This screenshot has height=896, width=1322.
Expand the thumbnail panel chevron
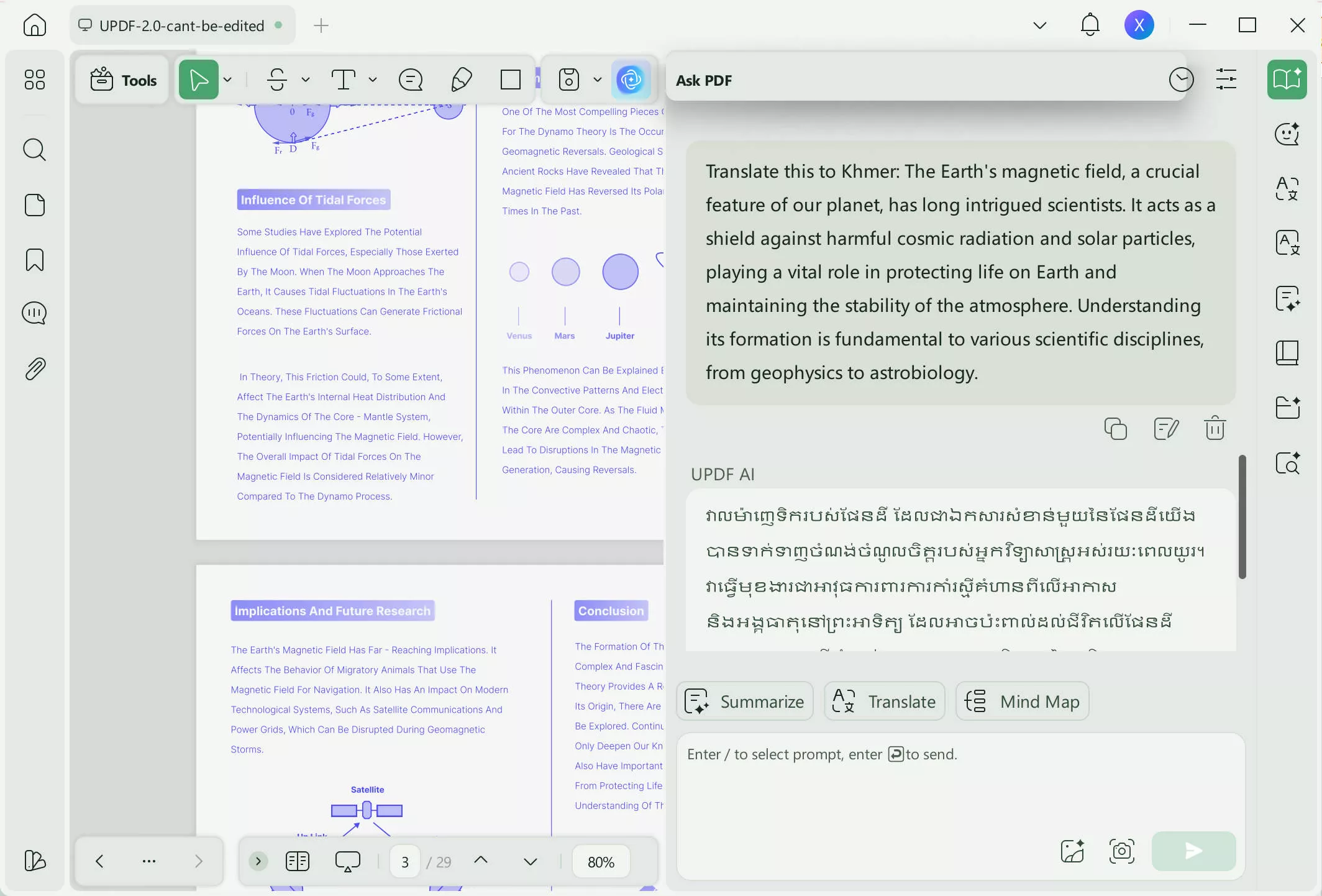pos(258,862)
